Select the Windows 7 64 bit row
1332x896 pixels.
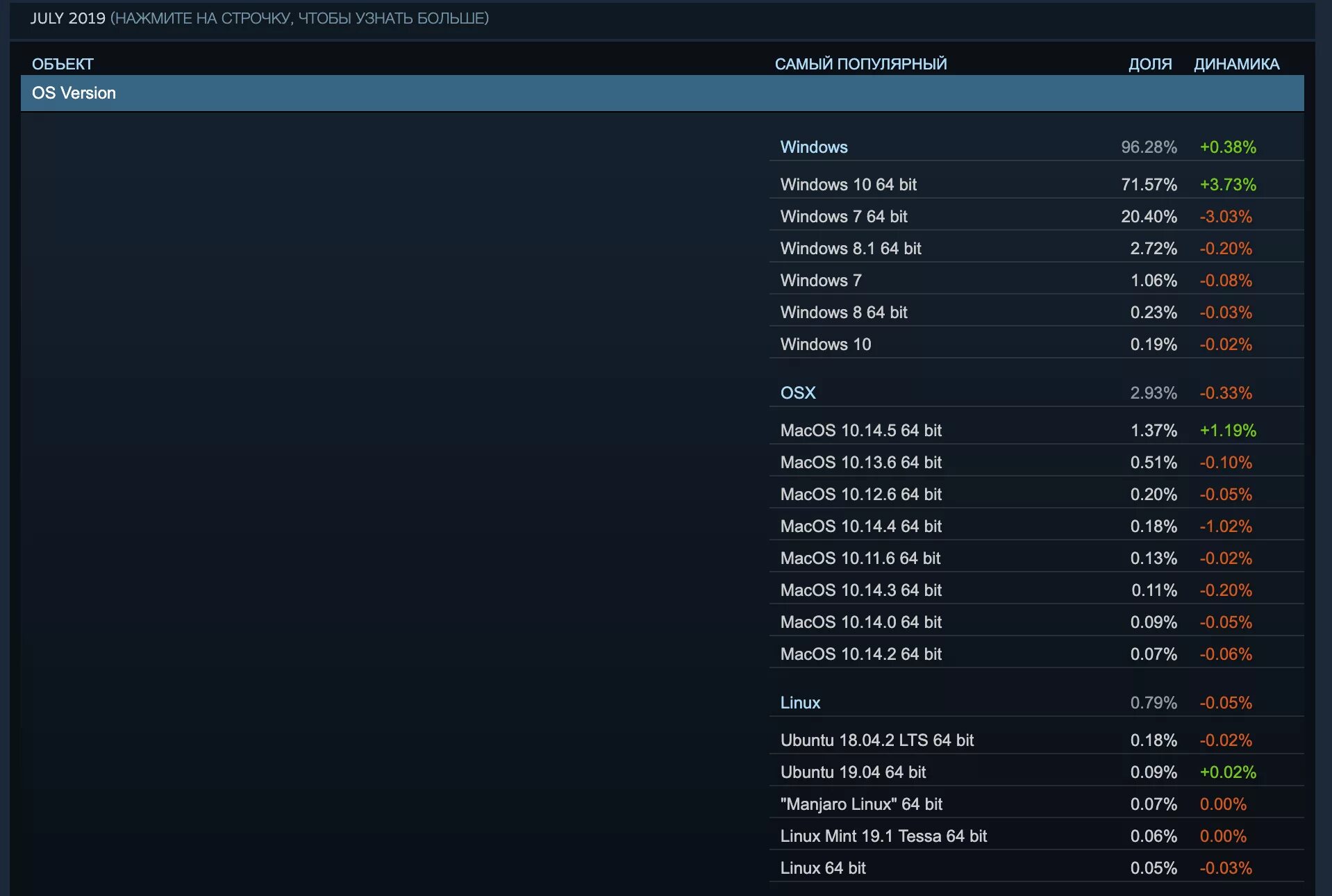click(1036, 217)
